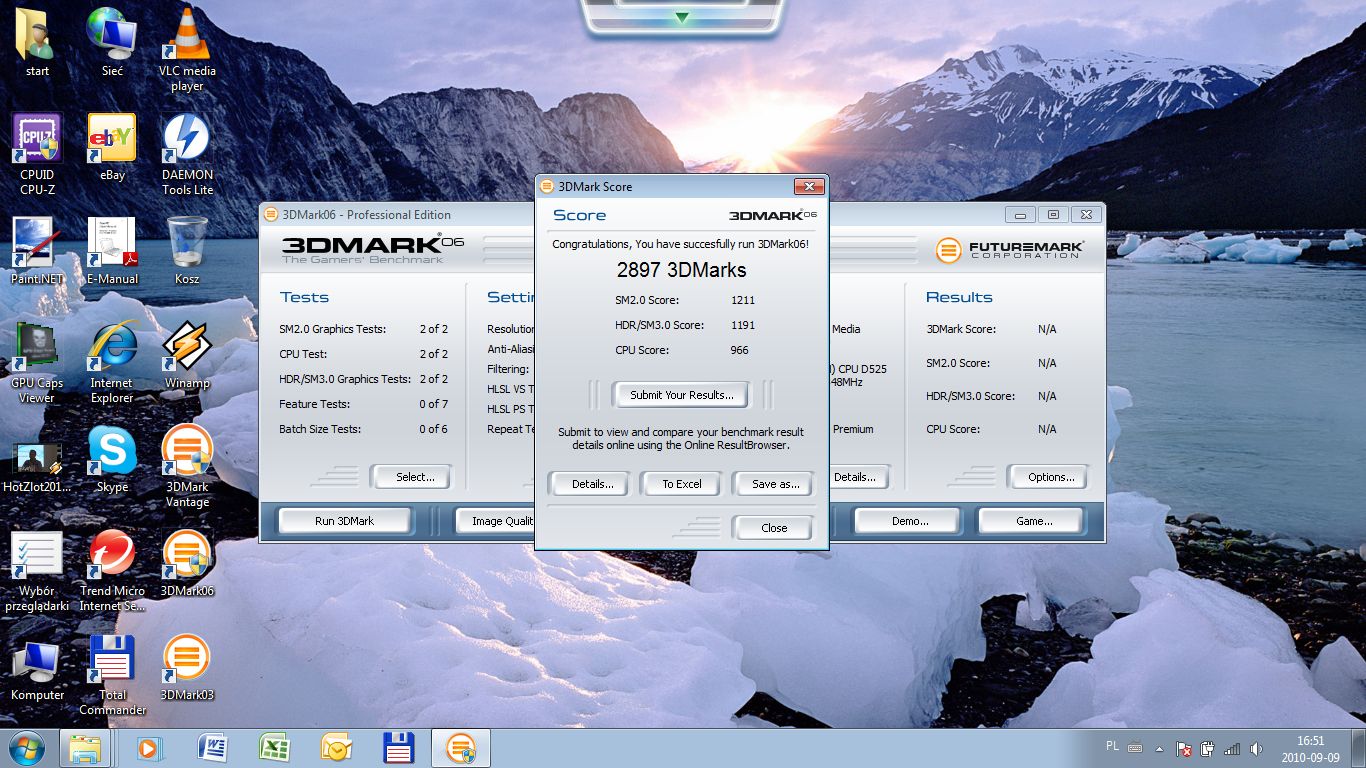Show hidden system tray icons
Image resolution: width=1366 pixels, height=768 pixels.
pos(1159,748)
